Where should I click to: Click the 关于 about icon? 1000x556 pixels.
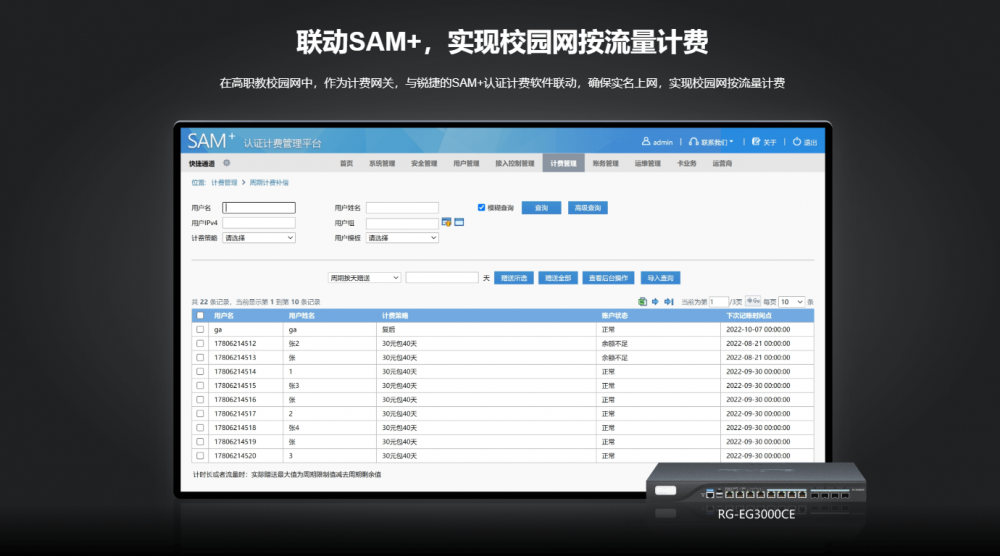756,142
